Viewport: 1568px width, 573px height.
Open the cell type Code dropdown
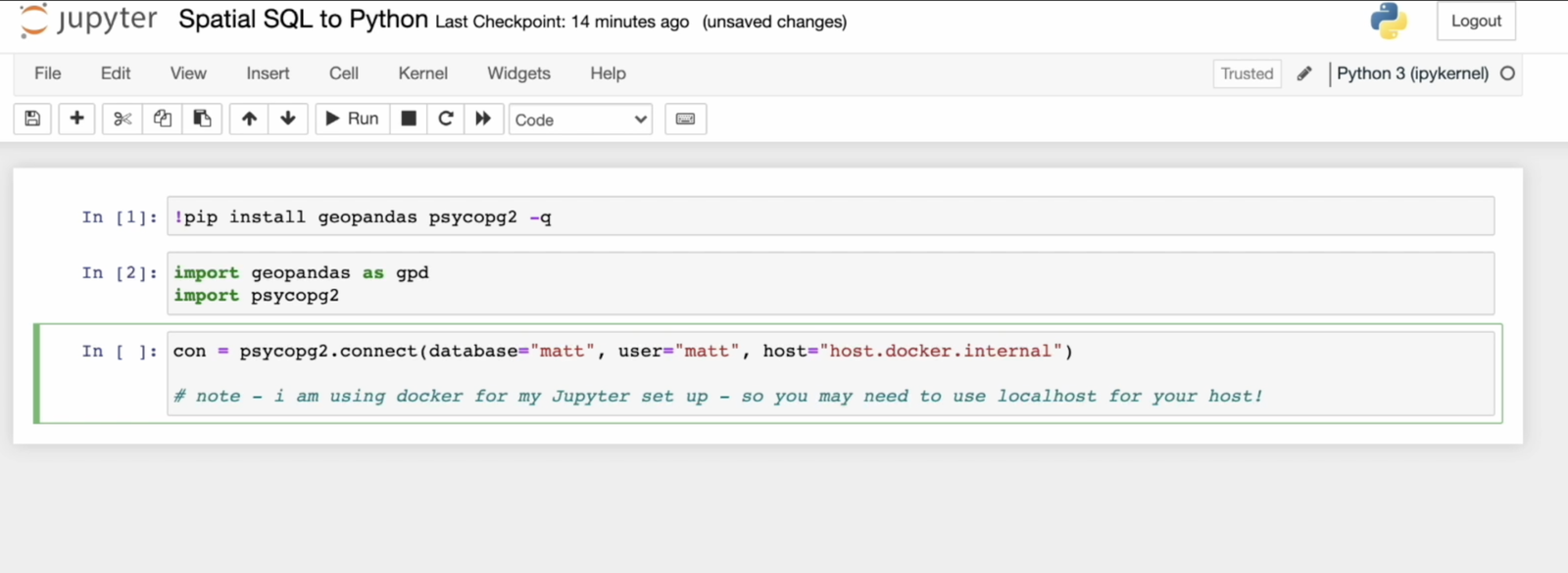[x=580, y=119]
